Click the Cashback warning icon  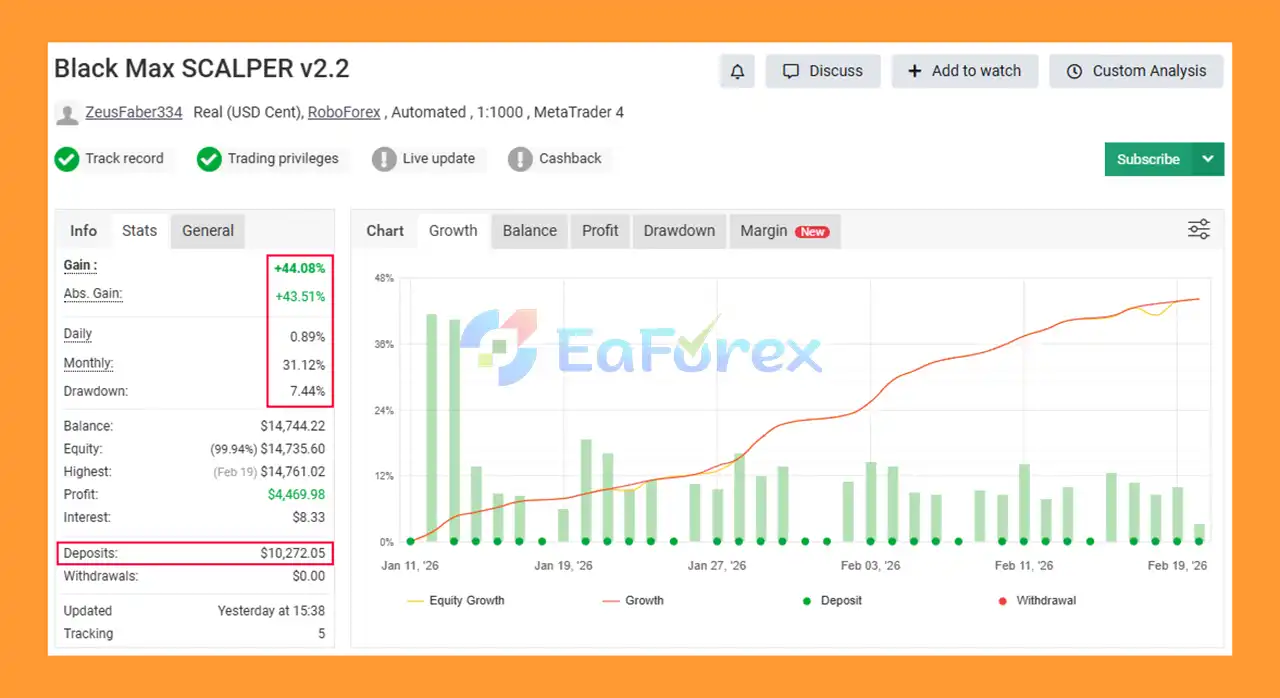[x=520, y=159]
